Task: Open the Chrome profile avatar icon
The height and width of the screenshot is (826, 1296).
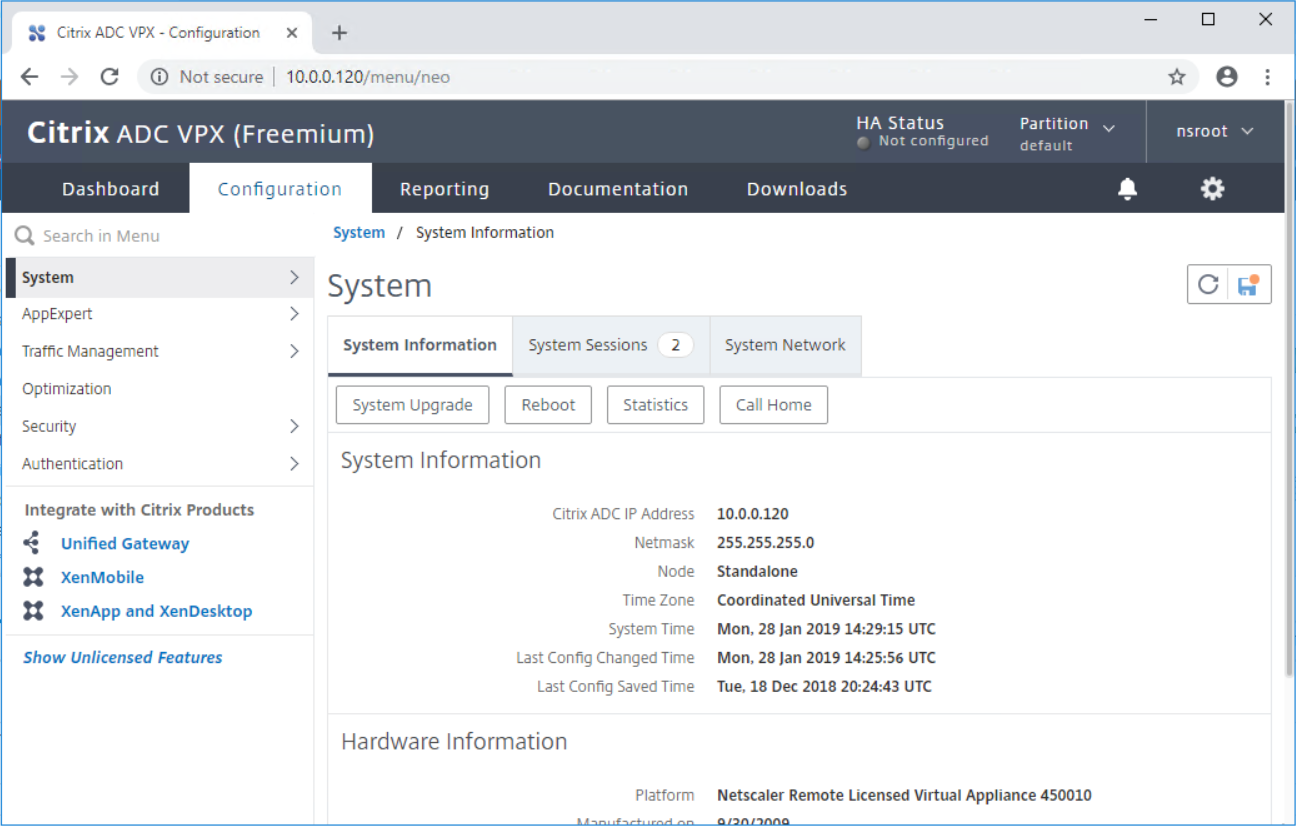Action: pyautogui.click(x=1227, y=77)
